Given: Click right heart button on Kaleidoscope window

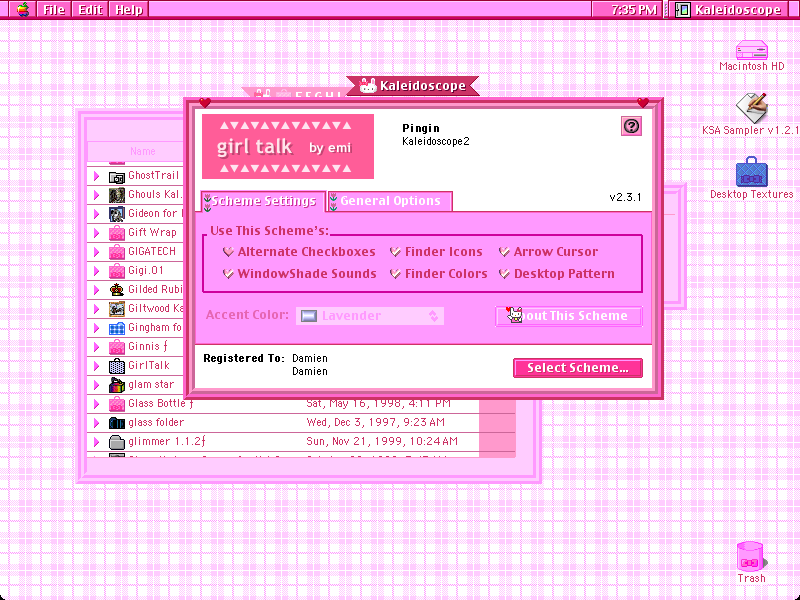Looking at the screenshot, I should [643, 103].
